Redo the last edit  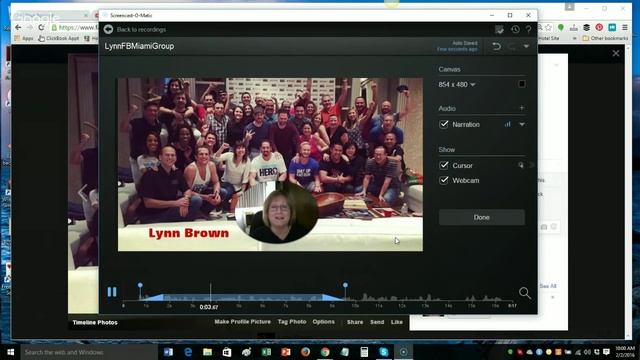coord(512,46)
